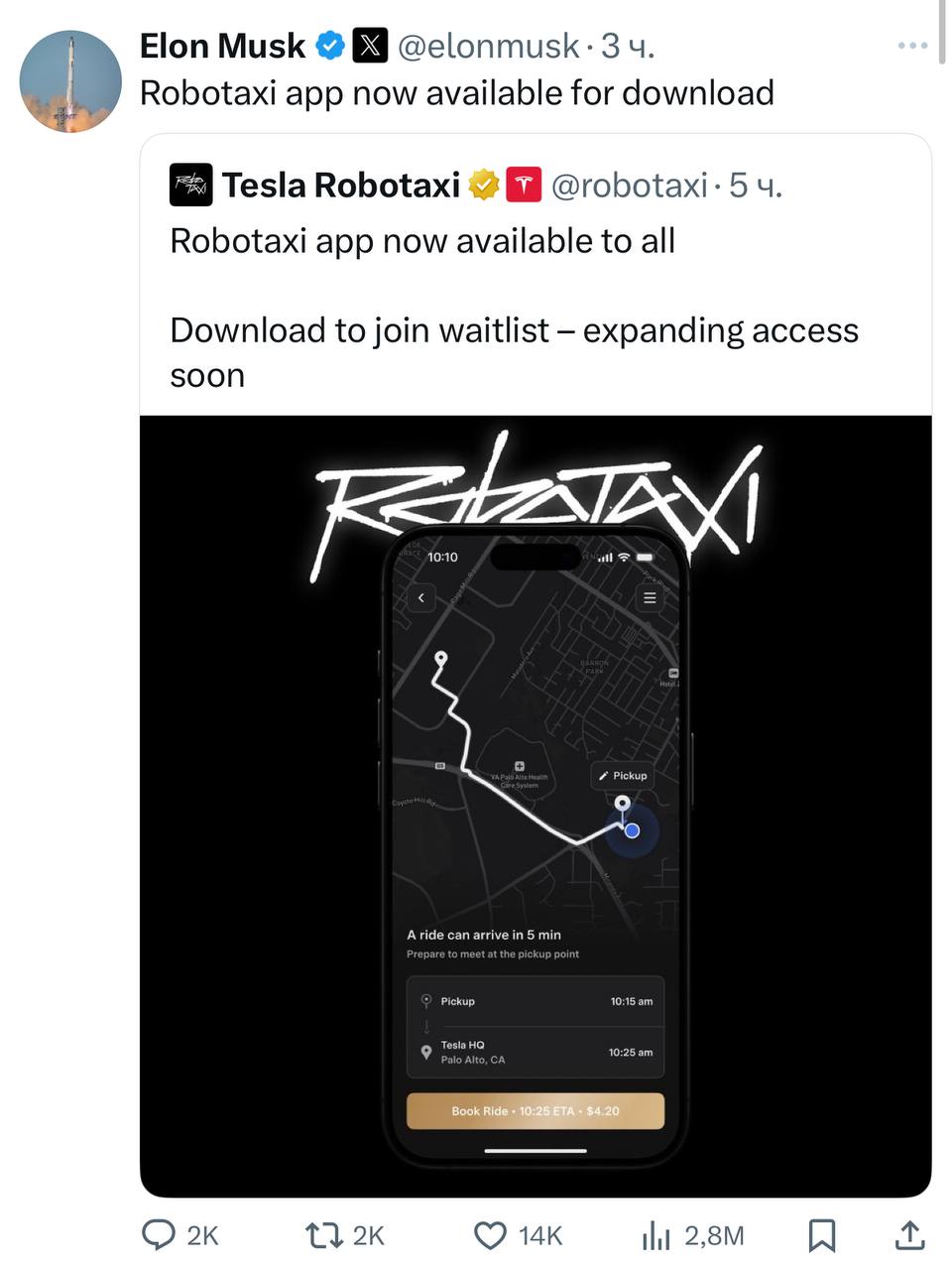Viewport: 952px width, 1270px height.
Task: Open the @robotaxi handle link
Action: click(x=629, y=185)
